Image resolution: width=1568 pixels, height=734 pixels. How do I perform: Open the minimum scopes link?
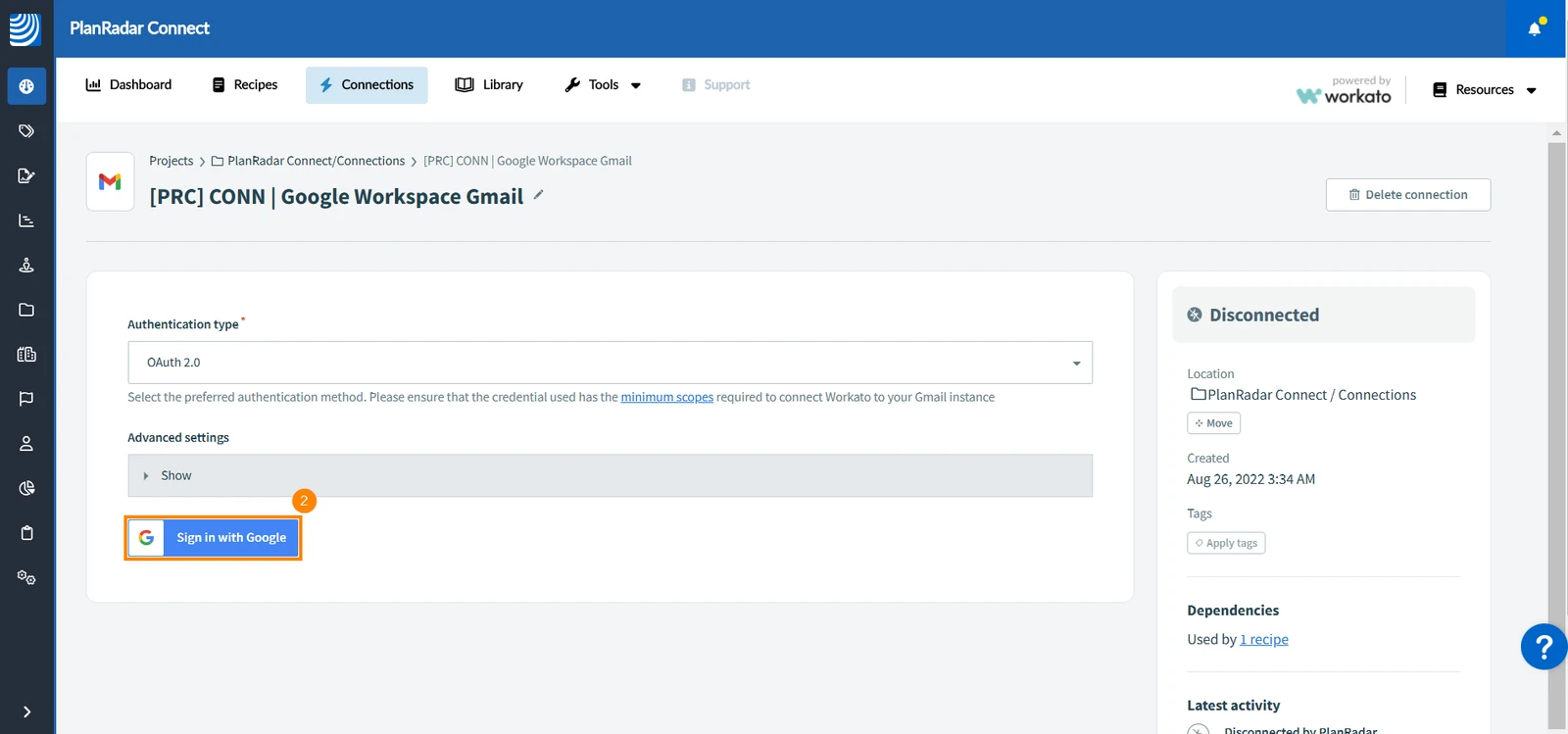667,397
